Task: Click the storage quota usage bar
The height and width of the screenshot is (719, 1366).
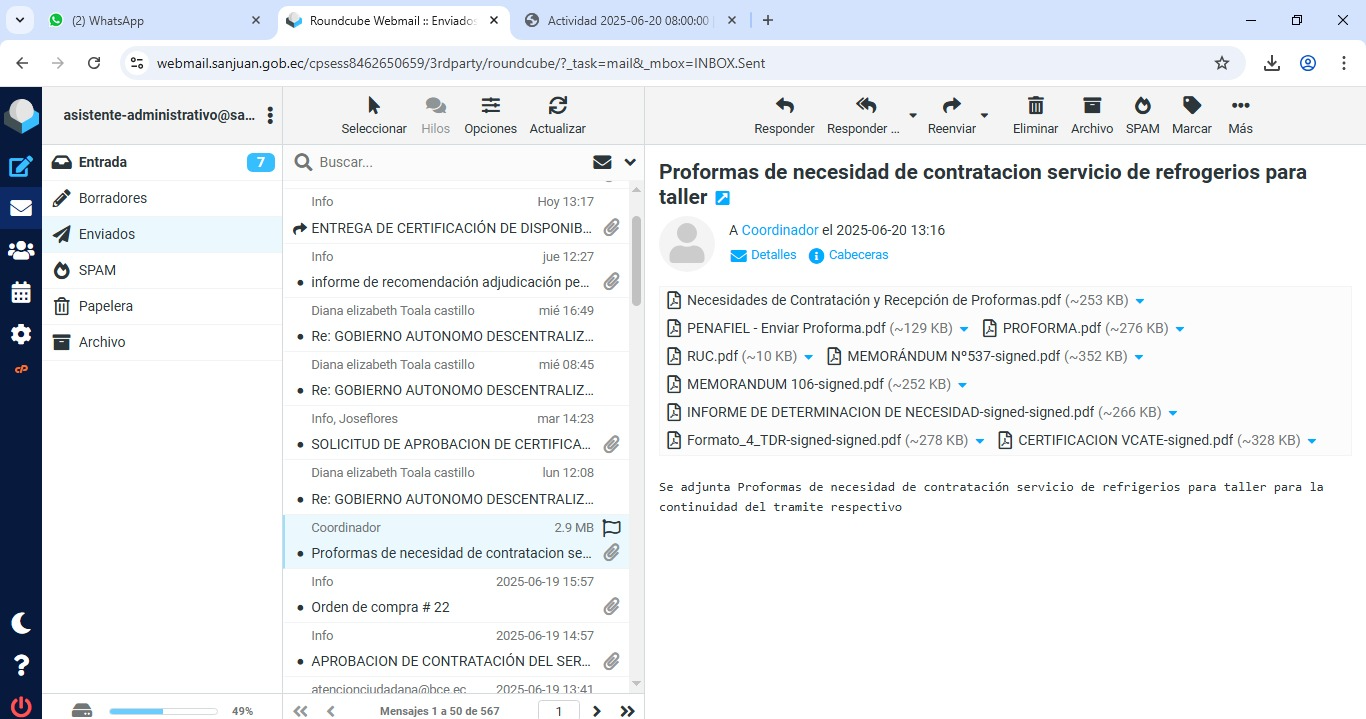Action: (x=163, y=711)
